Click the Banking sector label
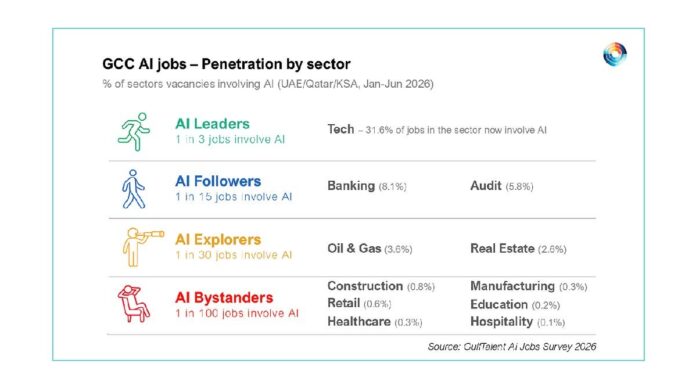Screen dimensions: 696x392 coord(351,186)
